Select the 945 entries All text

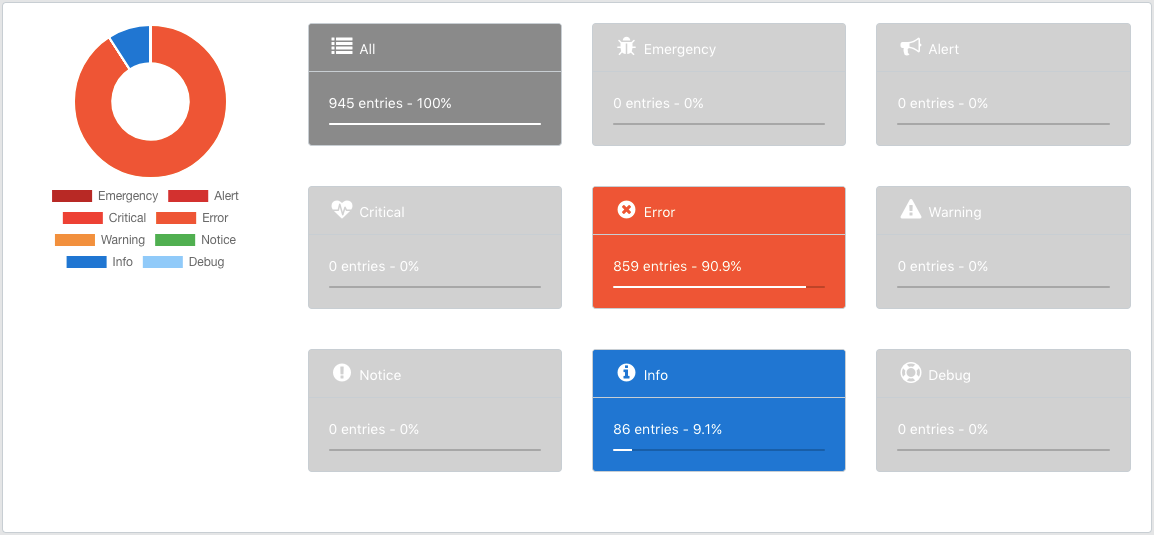coord(390,103)
